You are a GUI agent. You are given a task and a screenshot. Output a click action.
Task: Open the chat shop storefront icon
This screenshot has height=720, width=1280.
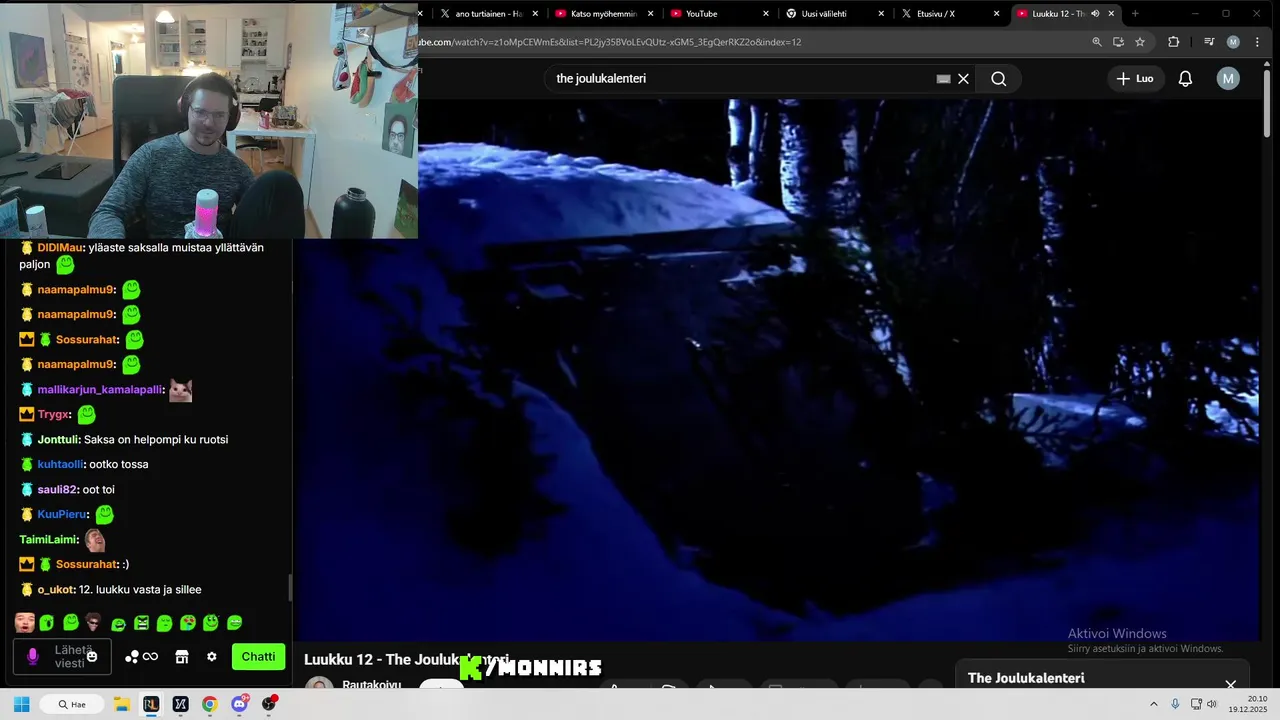pos(182,657)
